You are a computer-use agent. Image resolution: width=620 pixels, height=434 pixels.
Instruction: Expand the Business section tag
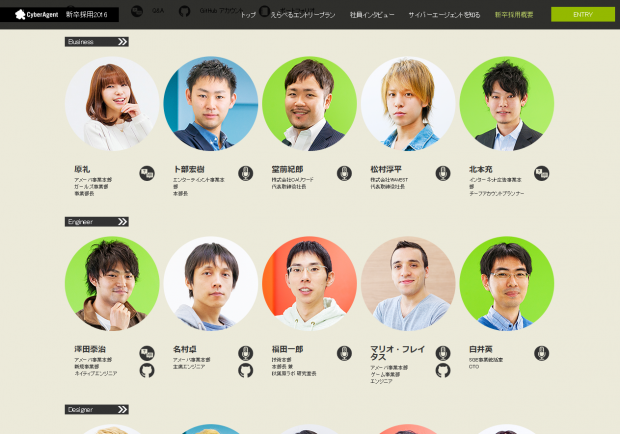97,42
